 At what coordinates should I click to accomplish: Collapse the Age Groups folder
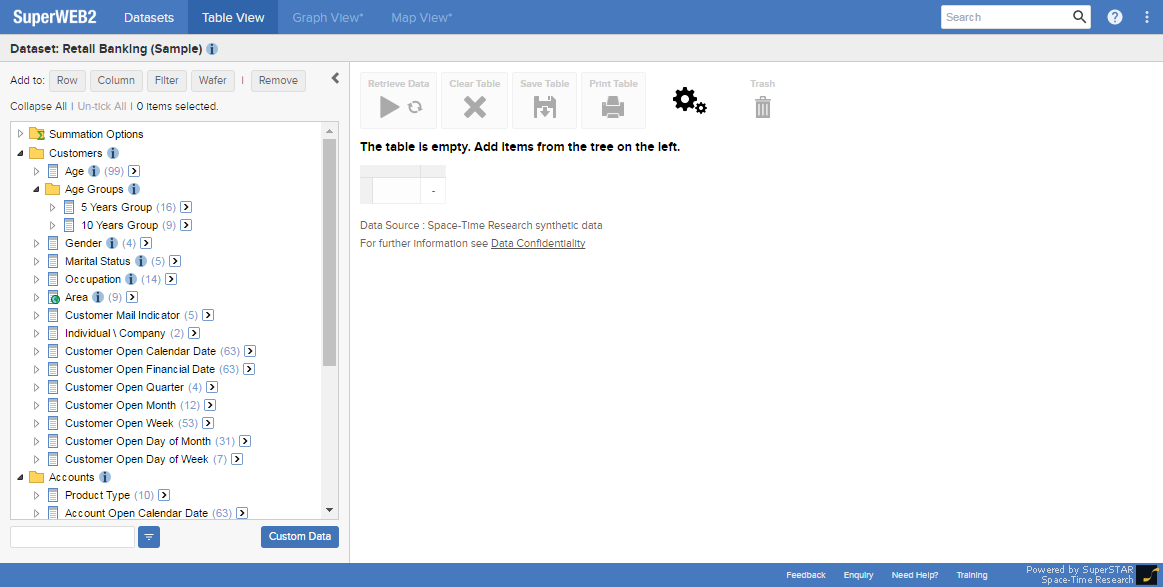pyautogui.click(x=37, y=189)
